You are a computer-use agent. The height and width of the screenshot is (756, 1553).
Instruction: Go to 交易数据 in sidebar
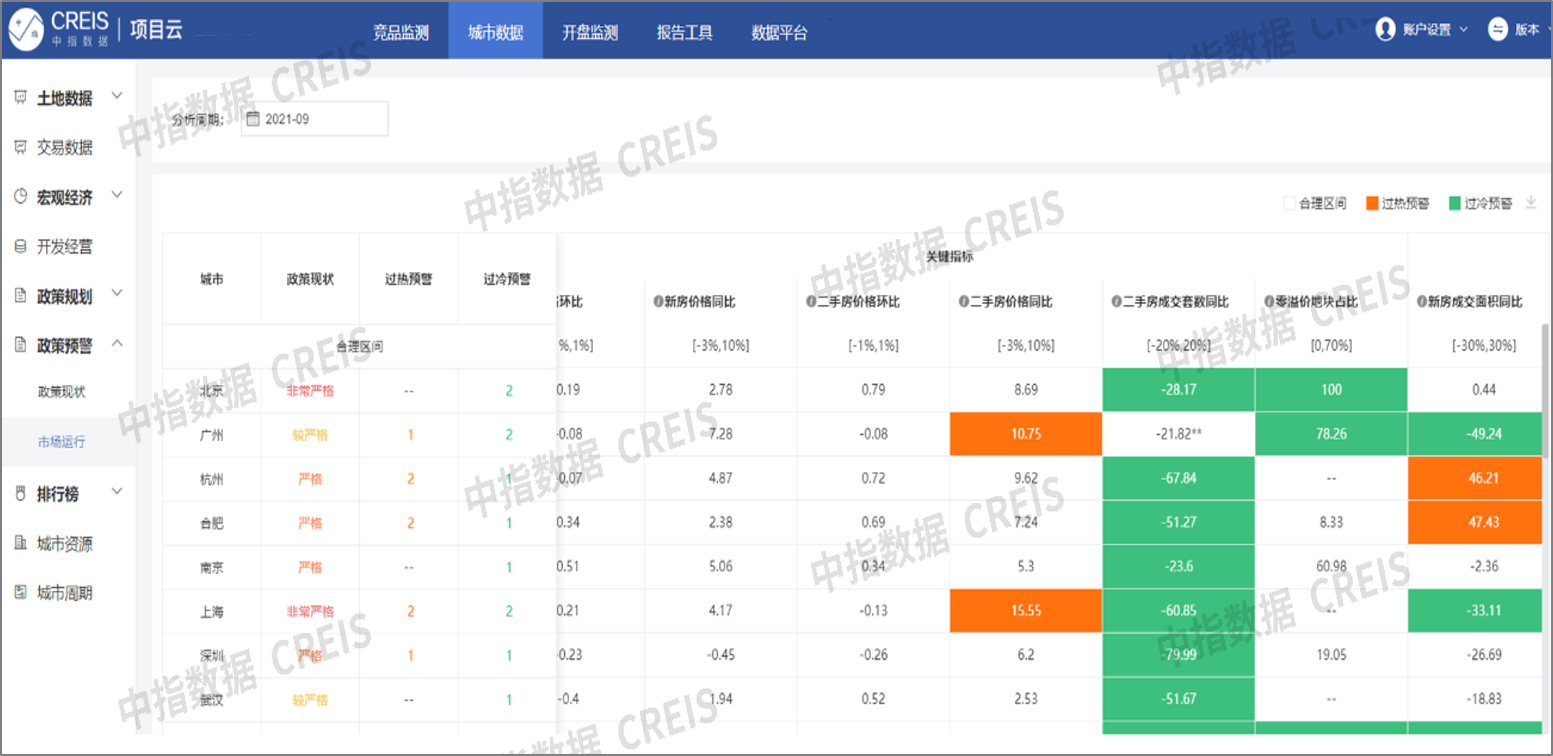[x=65, y=148]
